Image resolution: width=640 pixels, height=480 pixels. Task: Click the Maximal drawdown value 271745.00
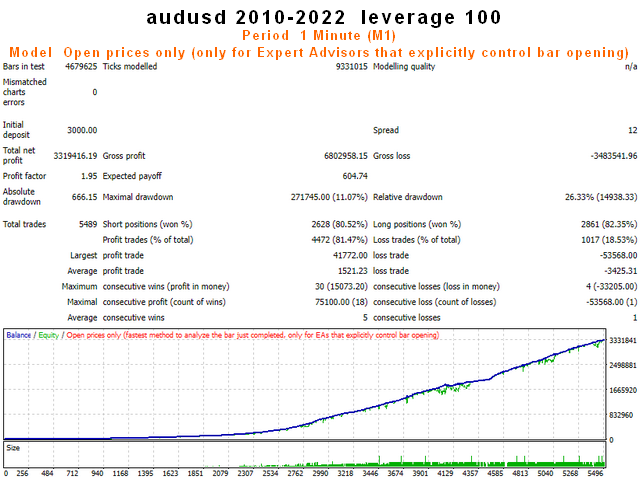click(x=310, y=197)
